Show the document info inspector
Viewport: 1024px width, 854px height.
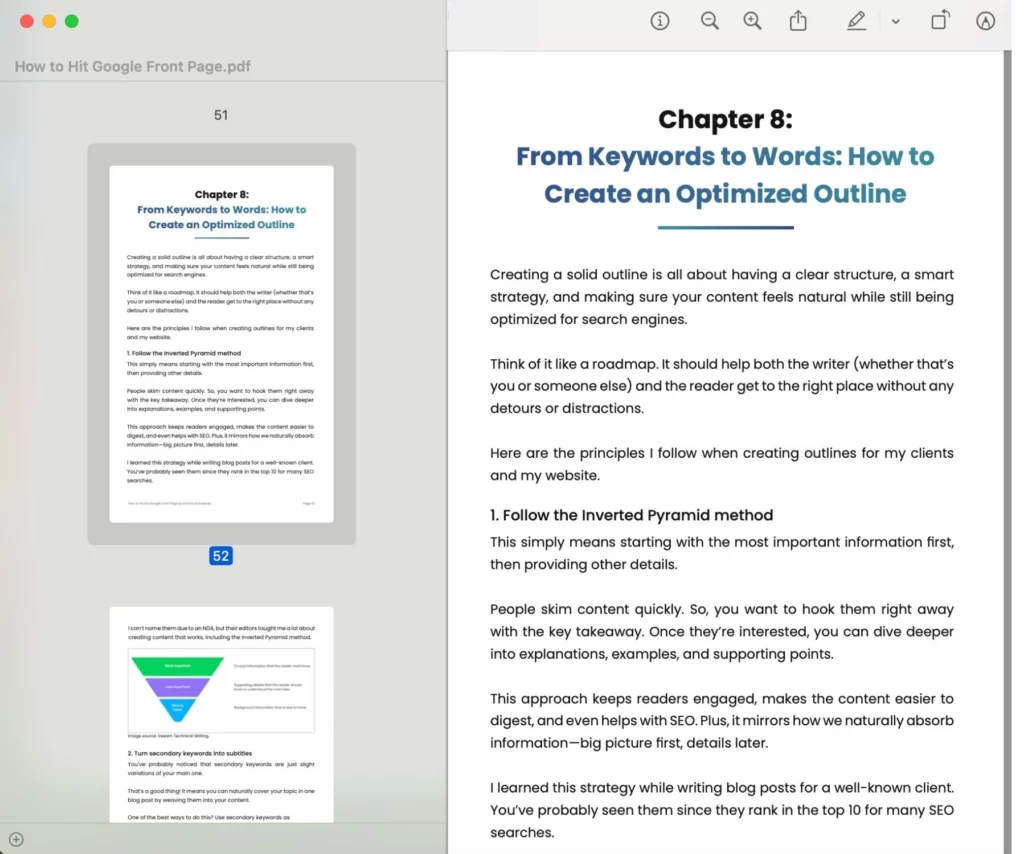(x=660, y=20)
